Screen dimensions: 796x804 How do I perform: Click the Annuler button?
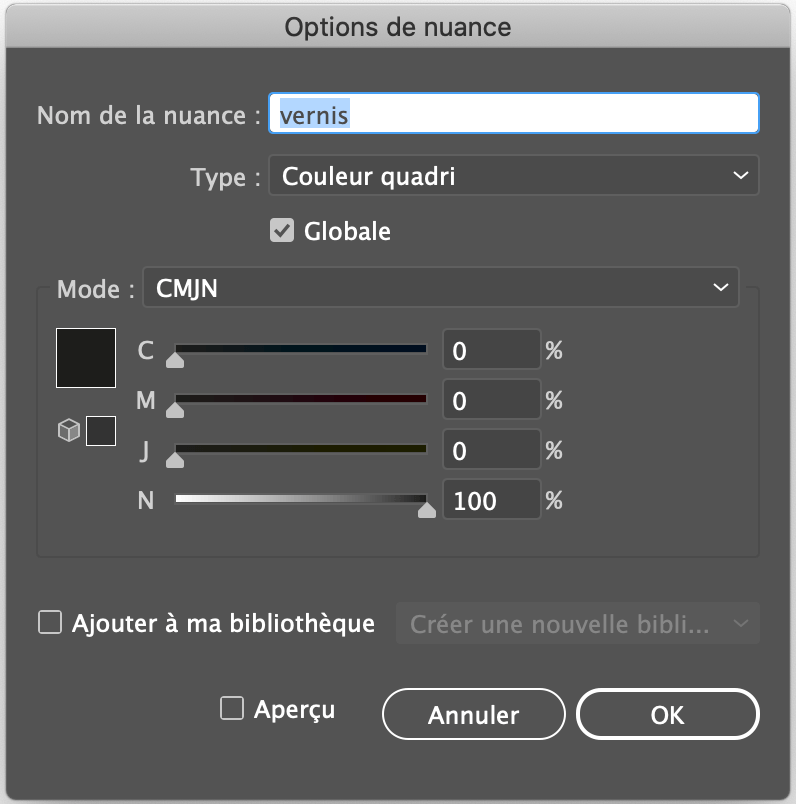click(473, 715)
